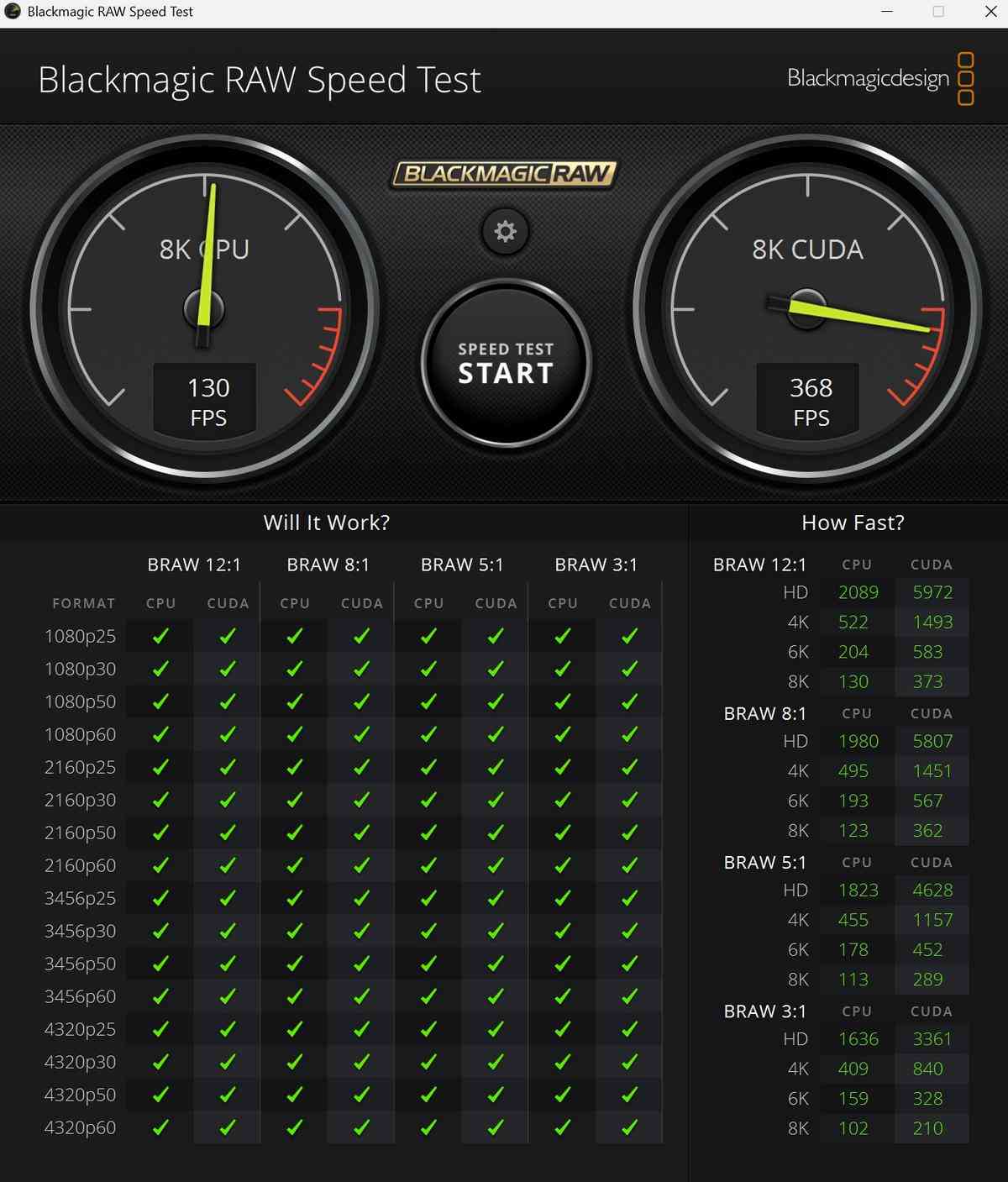Screen dimensions: 1008x1182
Task: Click the 4320p60 BRAW 3:1 CUDA checkmark
Action: tap(629, 1127)
